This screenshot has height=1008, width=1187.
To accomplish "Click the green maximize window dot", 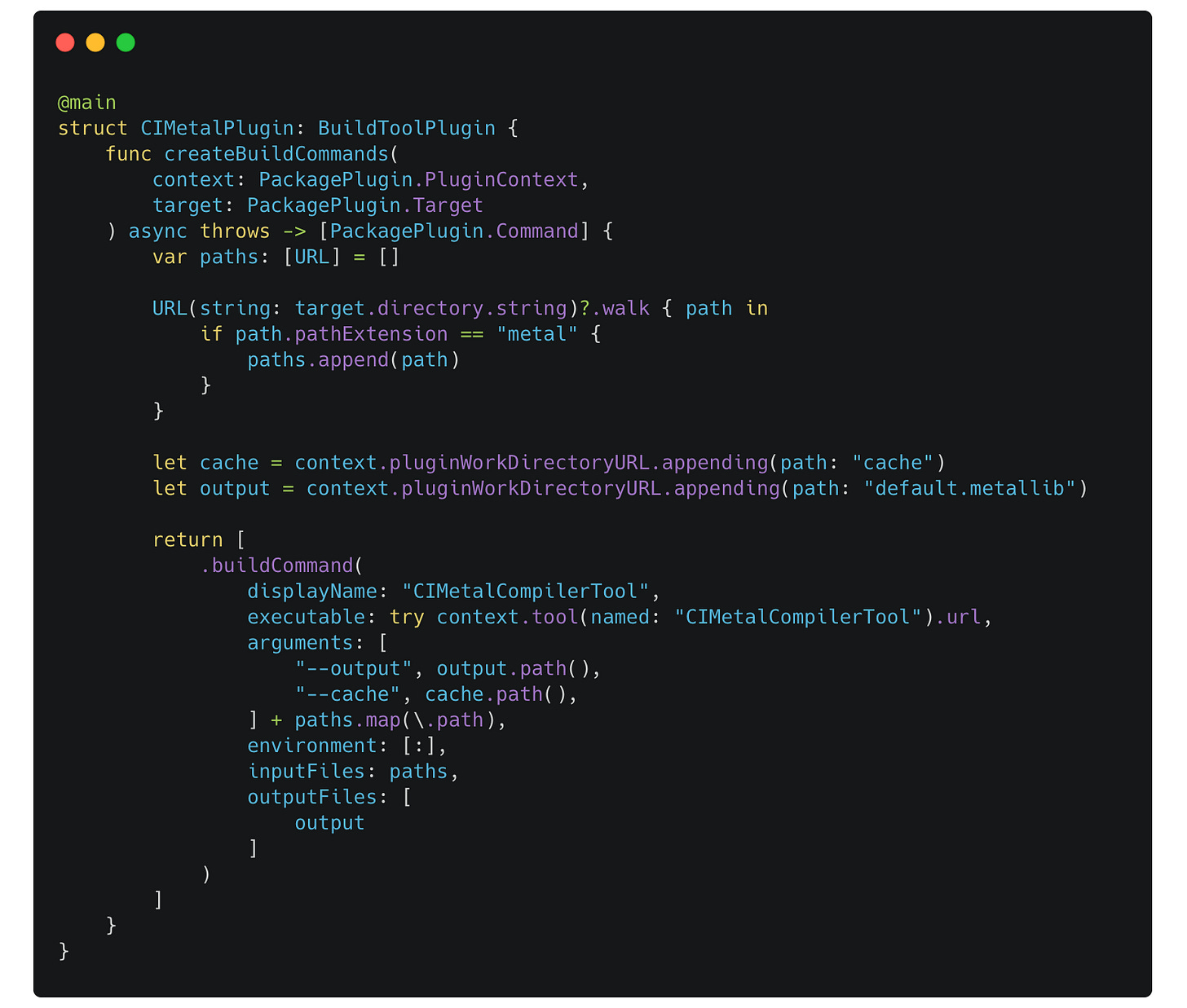I will [x=126, y=42].
